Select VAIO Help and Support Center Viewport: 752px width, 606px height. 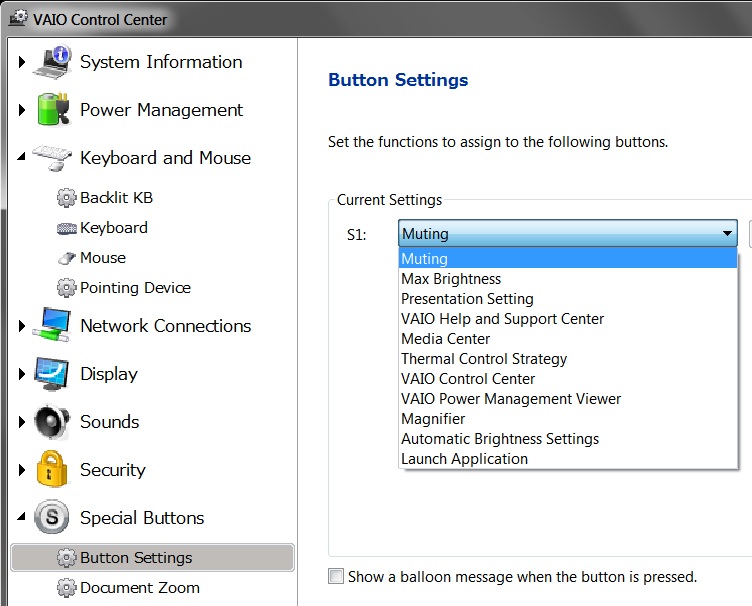pos(568,319)
